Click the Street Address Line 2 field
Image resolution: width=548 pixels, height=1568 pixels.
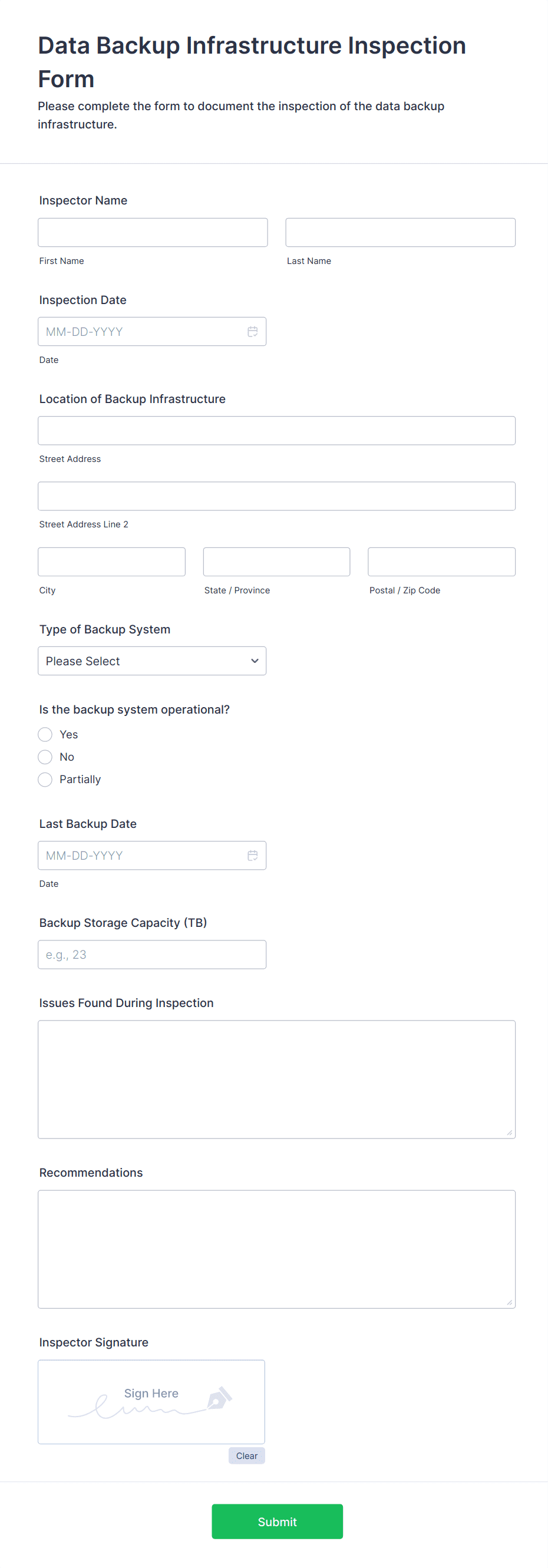(x=276, y=496)
